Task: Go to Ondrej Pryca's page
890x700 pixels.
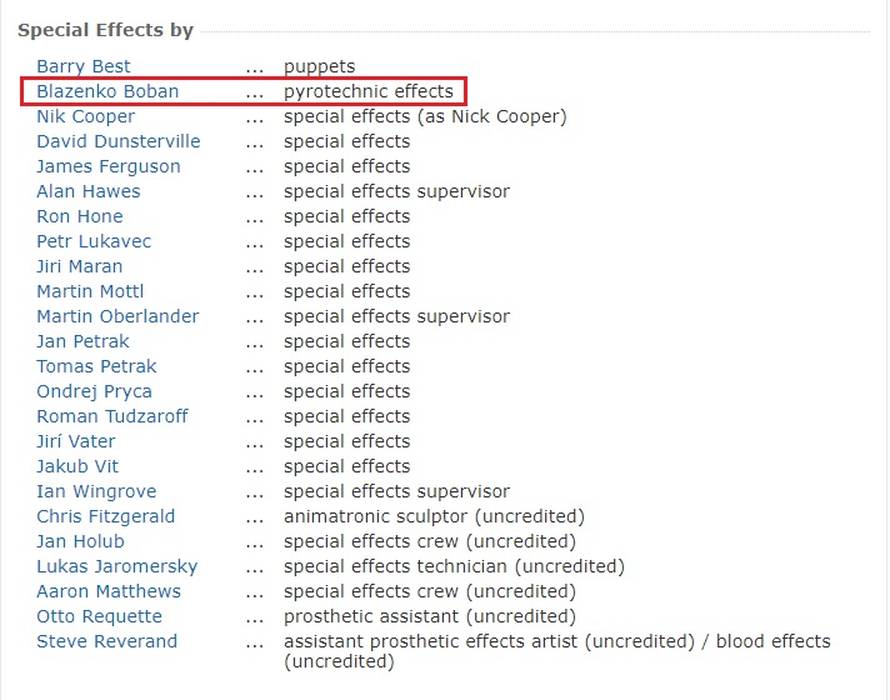Action: pyautogui.click(x=94, y=392)
